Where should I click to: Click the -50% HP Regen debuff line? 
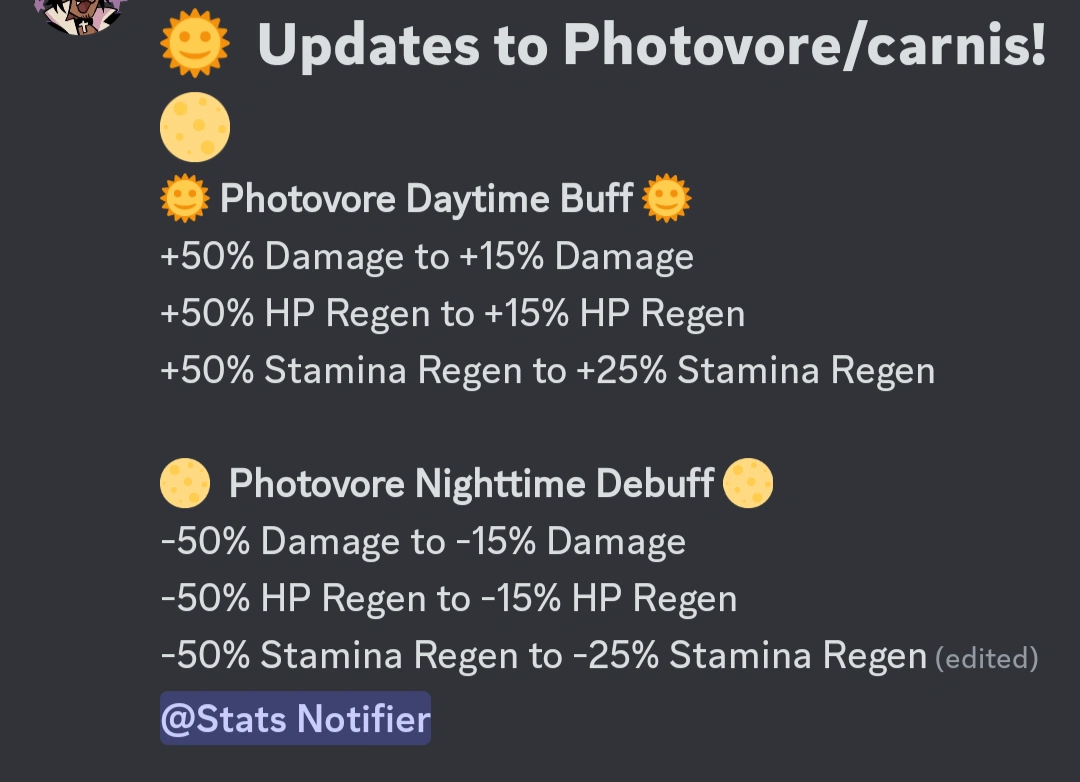[448, 598]
